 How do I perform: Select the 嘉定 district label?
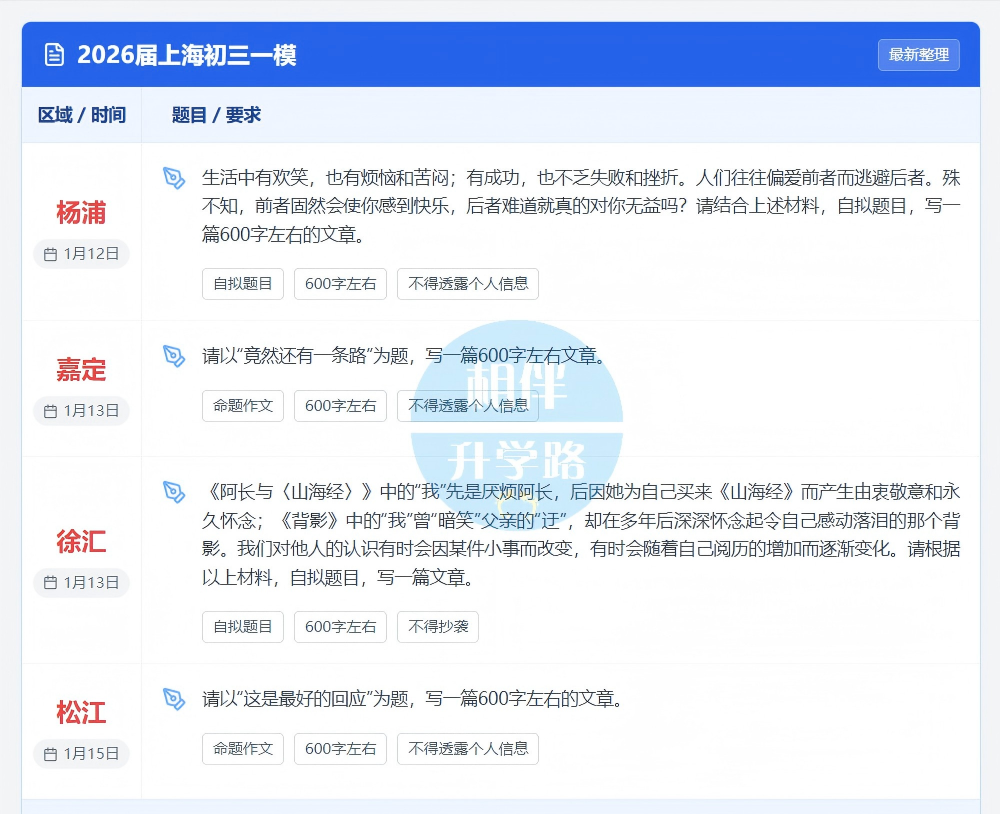[79, 370]
